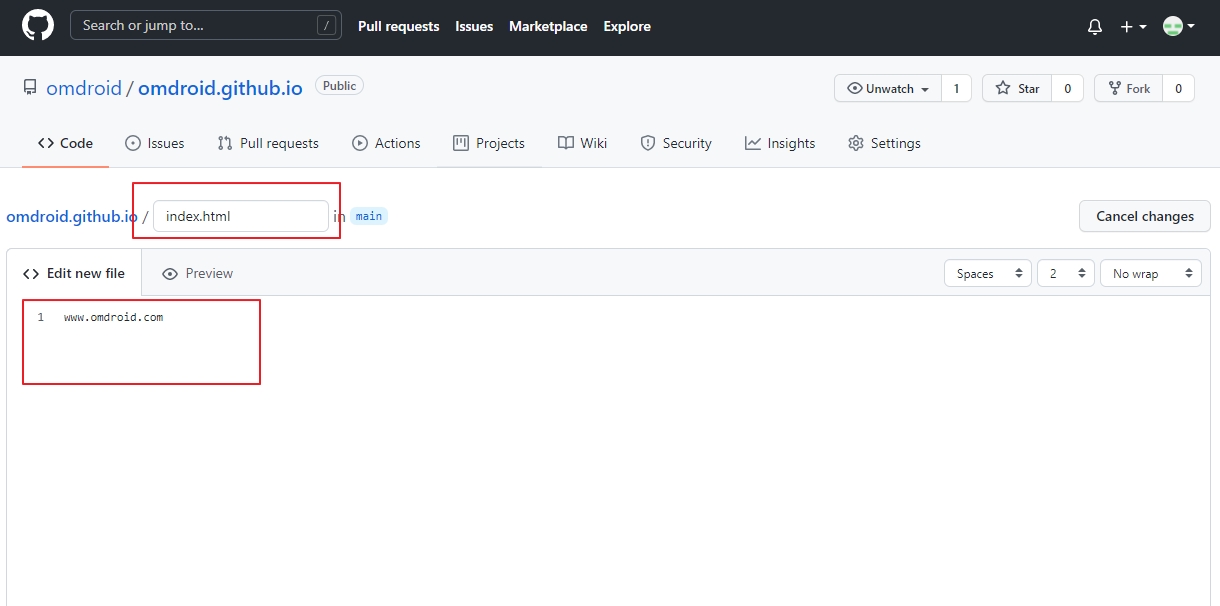Viewport: 1220px width, 606px height.
Task: Focus the Search or jump to field
Action: tap(206, 26)
